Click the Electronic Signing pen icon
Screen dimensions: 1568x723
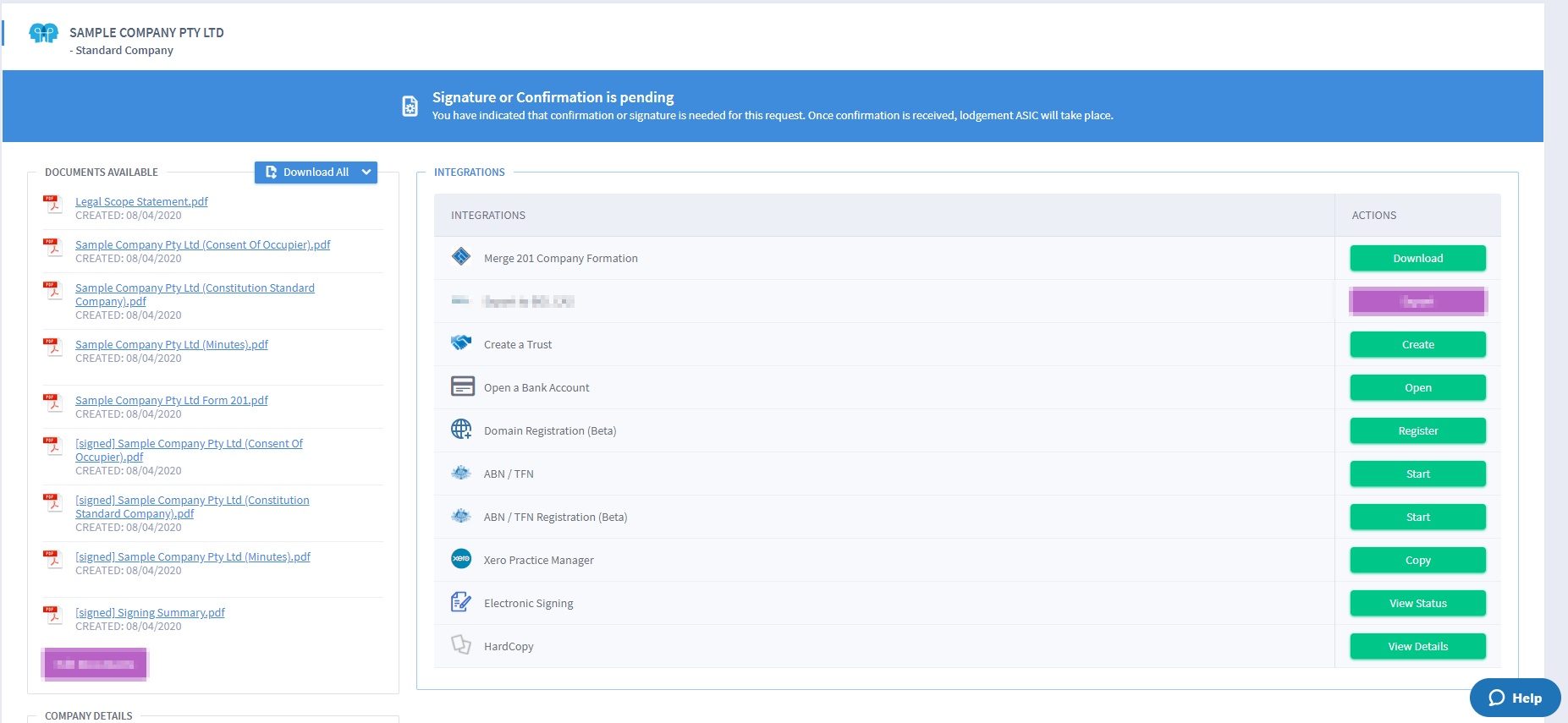click(x=461, y=602)
